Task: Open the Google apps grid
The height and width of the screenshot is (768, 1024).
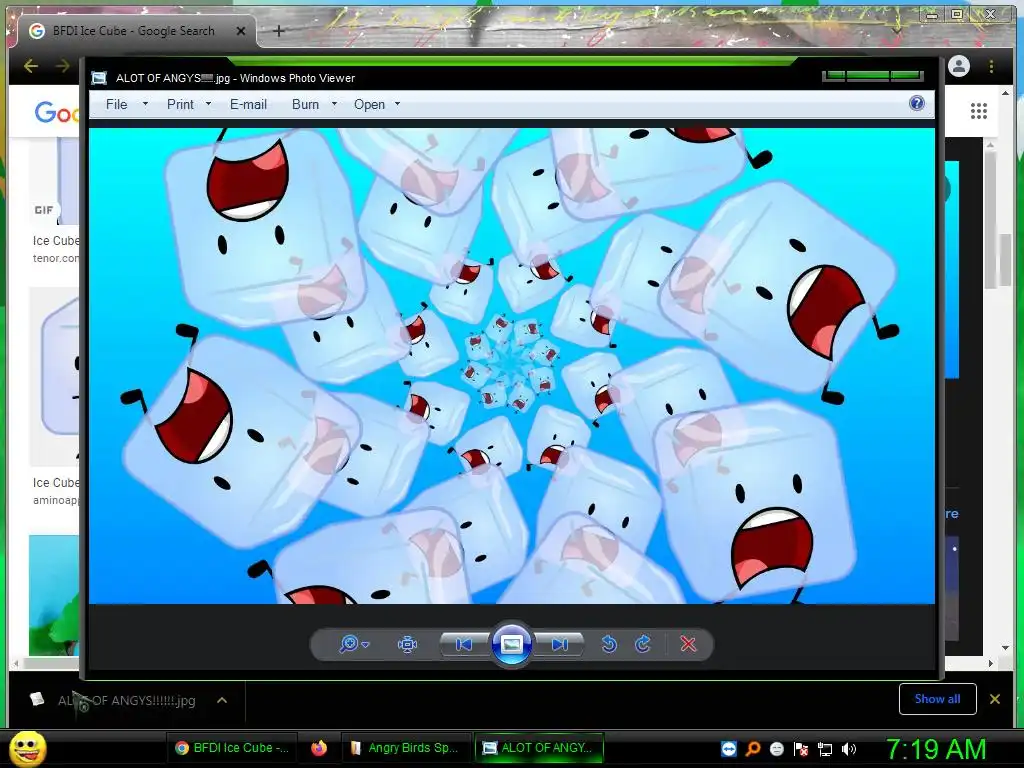Action: click(x=978, y=111)
